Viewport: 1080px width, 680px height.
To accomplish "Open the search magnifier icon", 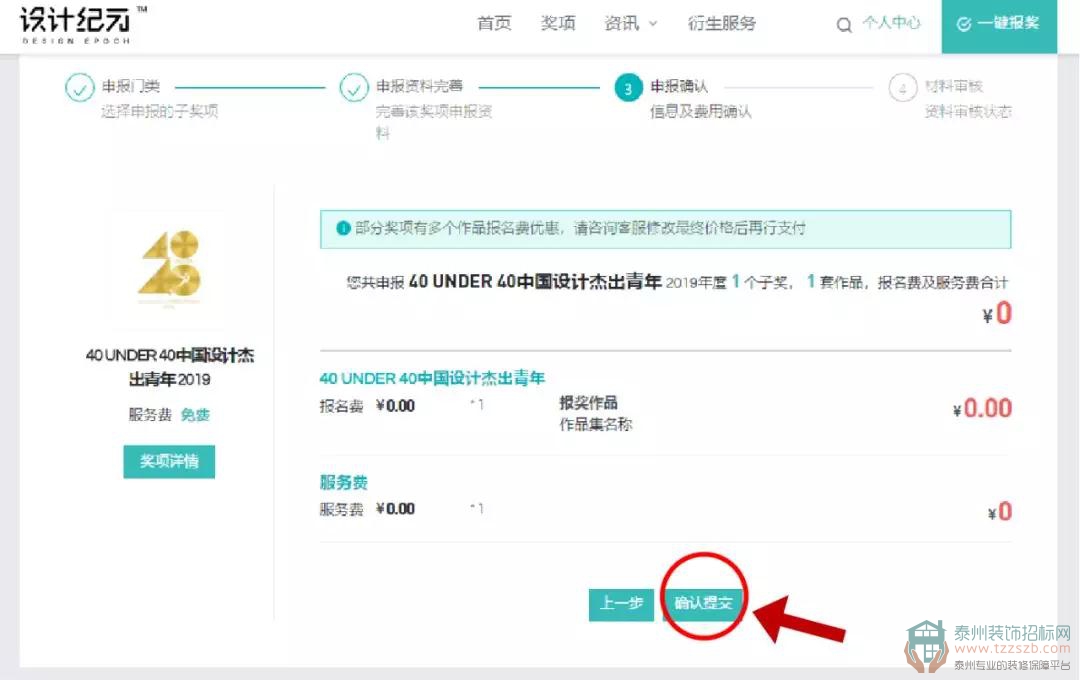I will pos(844,25).
